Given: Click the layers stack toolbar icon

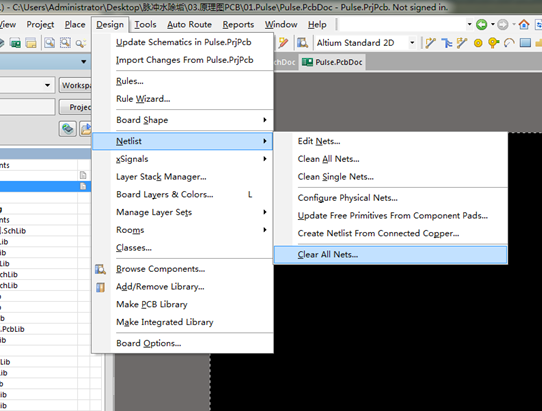Looking at the screenshot, I should (x=1, y=43).
